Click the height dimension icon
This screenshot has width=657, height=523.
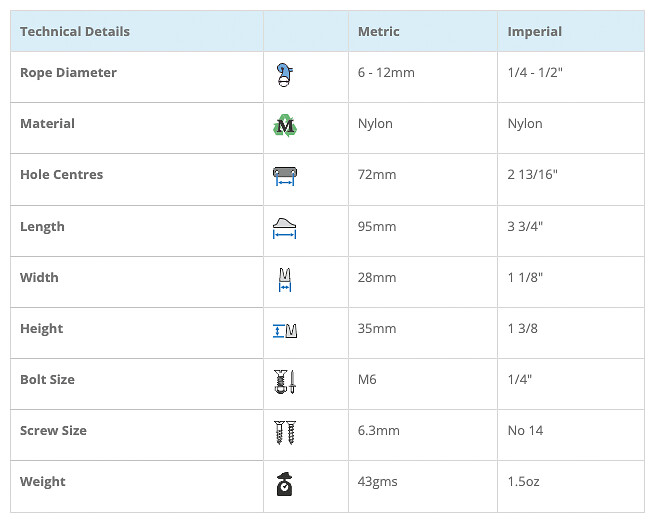click(x=285, y=330)
